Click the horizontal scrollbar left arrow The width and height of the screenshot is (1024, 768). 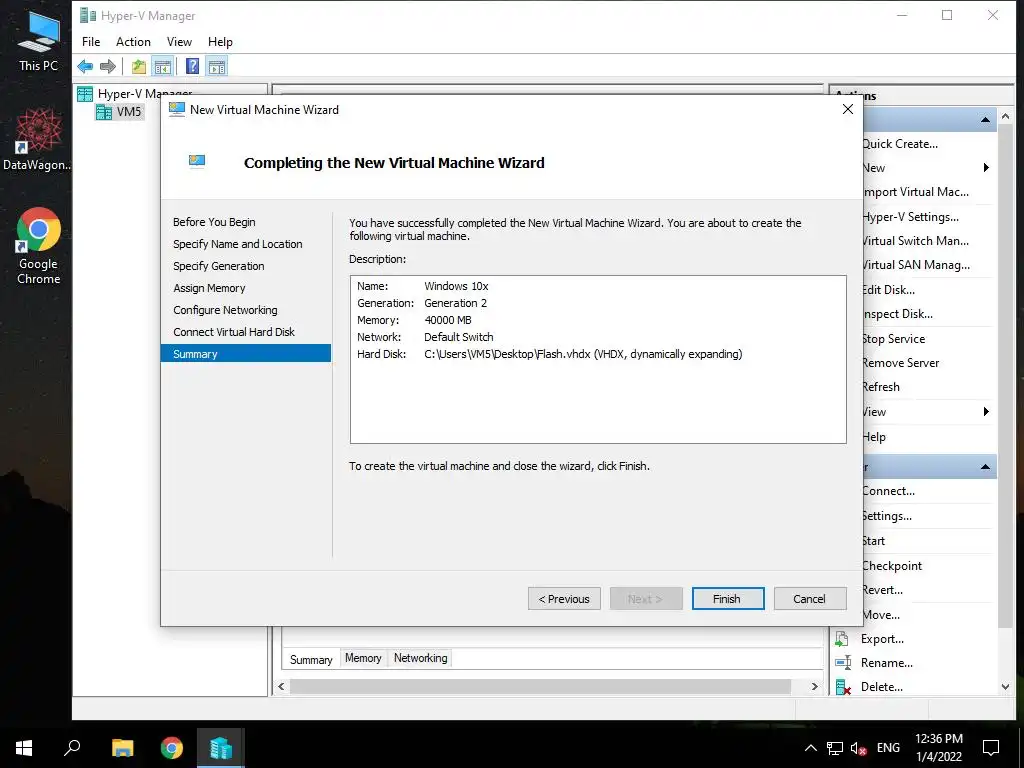[x=281, y=686]
